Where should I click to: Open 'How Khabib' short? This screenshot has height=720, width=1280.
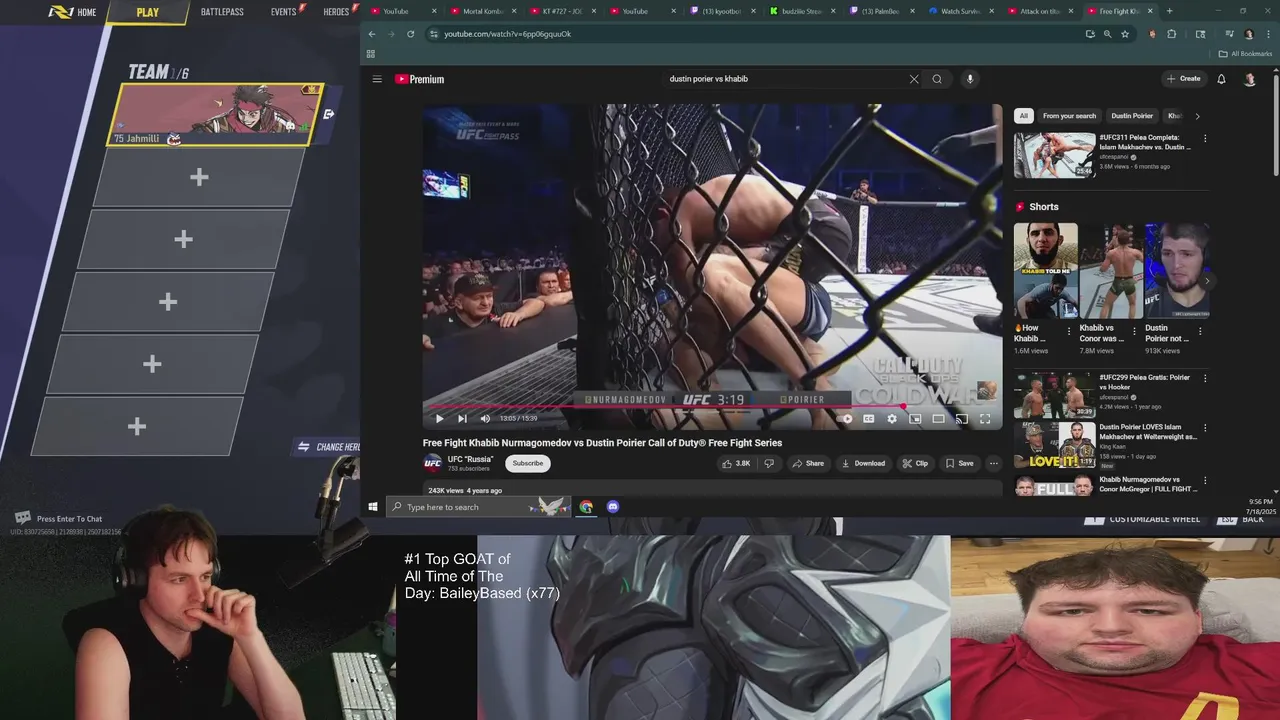1045,270
